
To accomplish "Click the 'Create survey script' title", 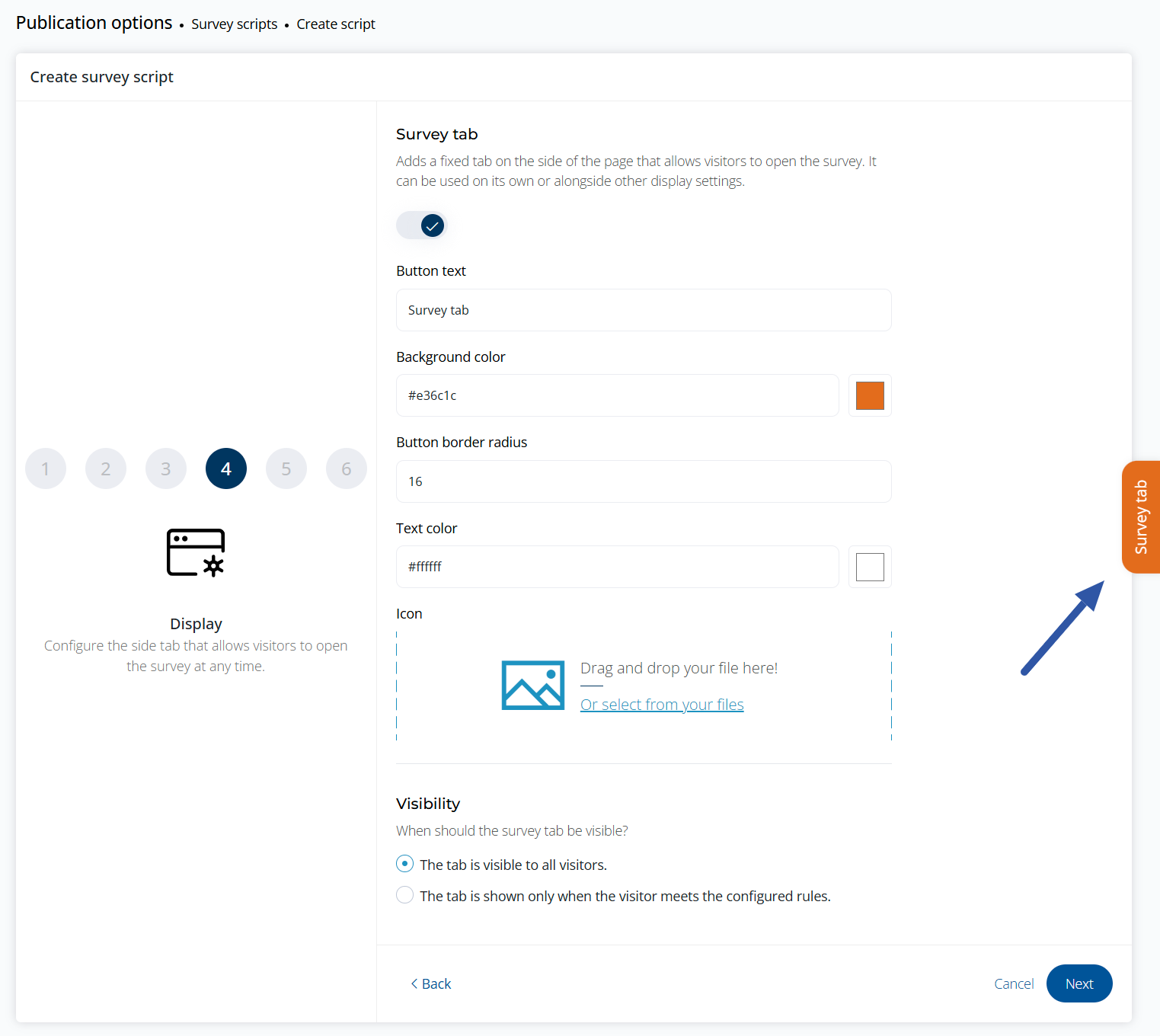I will (102, 77).
